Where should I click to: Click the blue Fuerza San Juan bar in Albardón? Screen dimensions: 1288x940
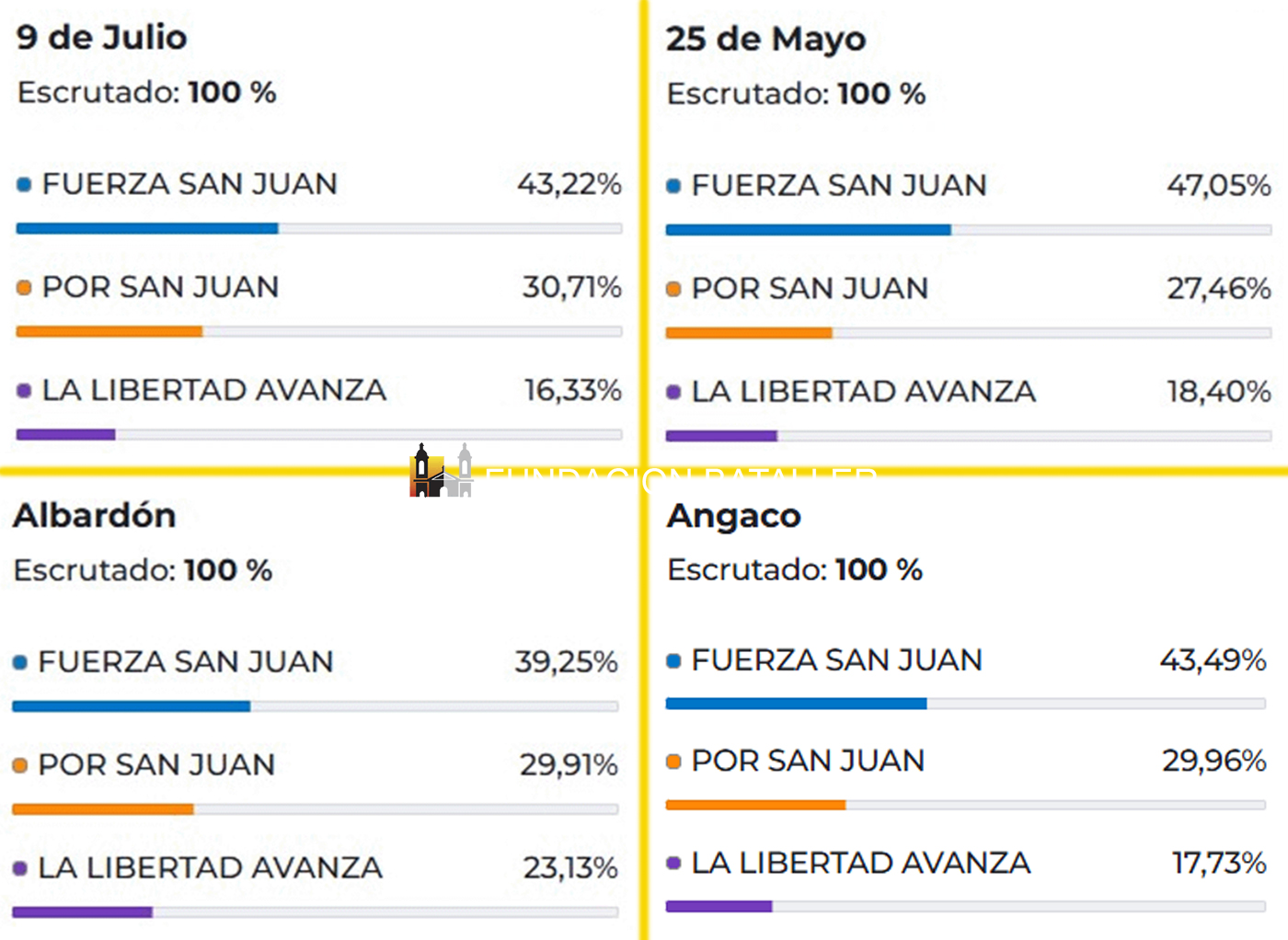(131, 706)
